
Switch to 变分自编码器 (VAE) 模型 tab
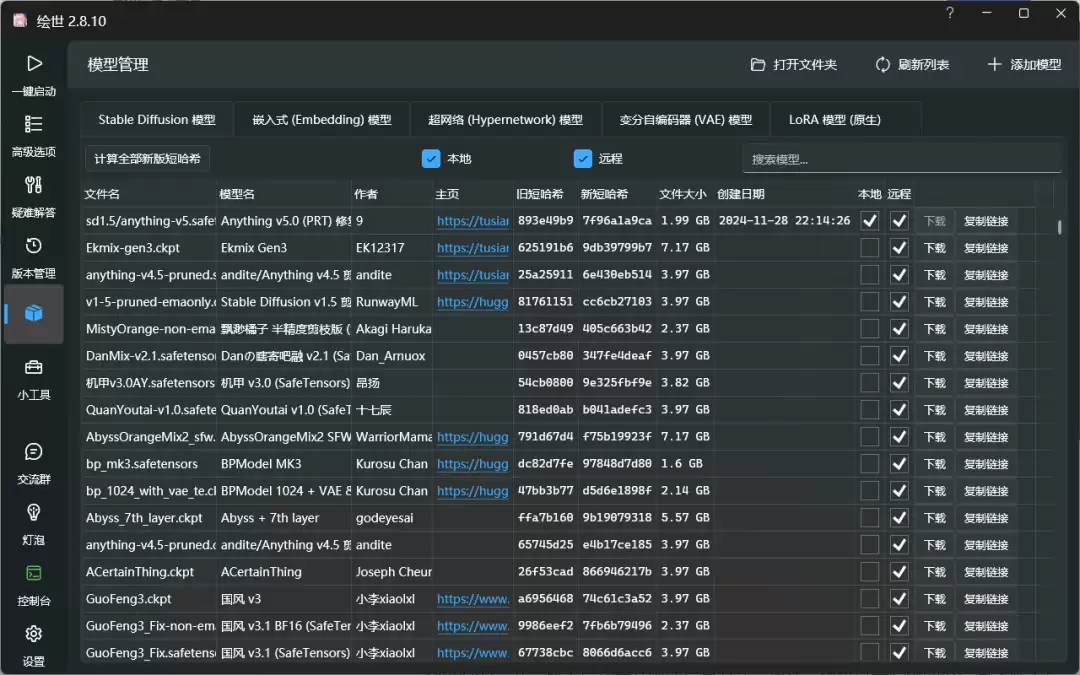click(685, 120)
